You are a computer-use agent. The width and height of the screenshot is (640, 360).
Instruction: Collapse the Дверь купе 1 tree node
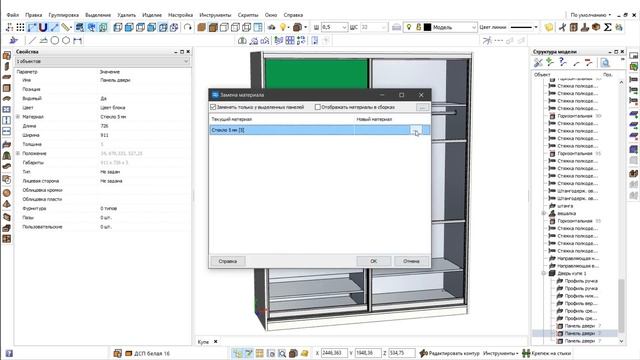(x=544, y=273)
